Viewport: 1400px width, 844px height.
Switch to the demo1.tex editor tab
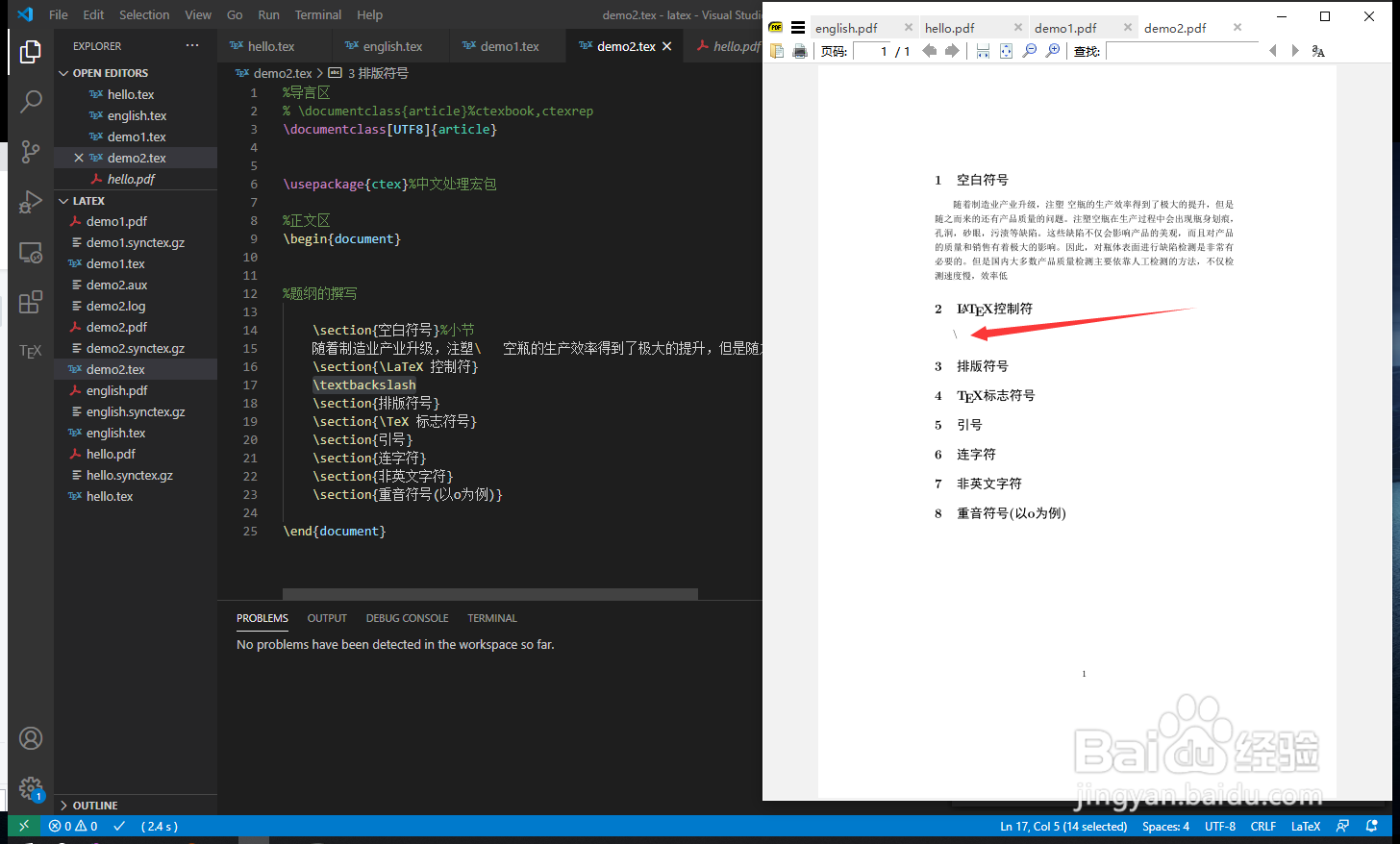(510, 46)
